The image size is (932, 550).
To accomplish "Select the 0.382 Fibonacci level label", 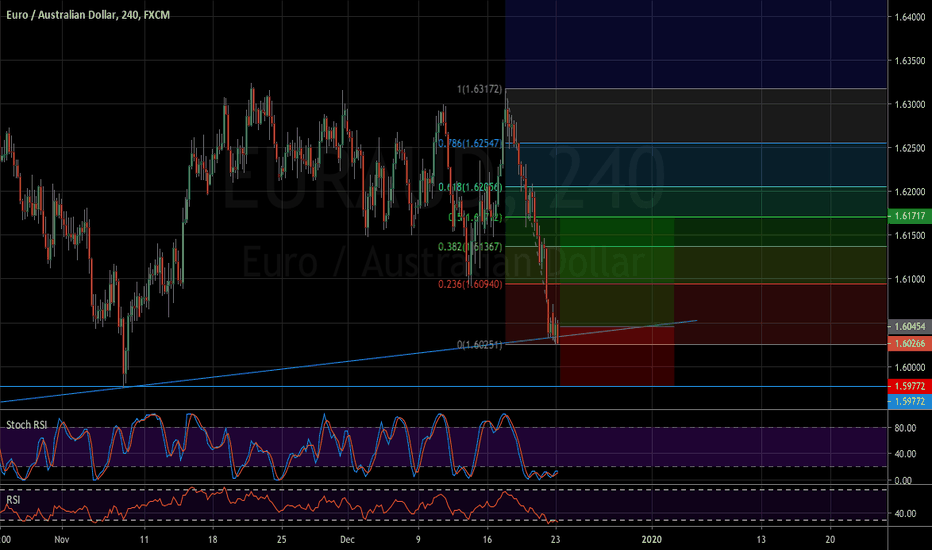I will 469,246.
